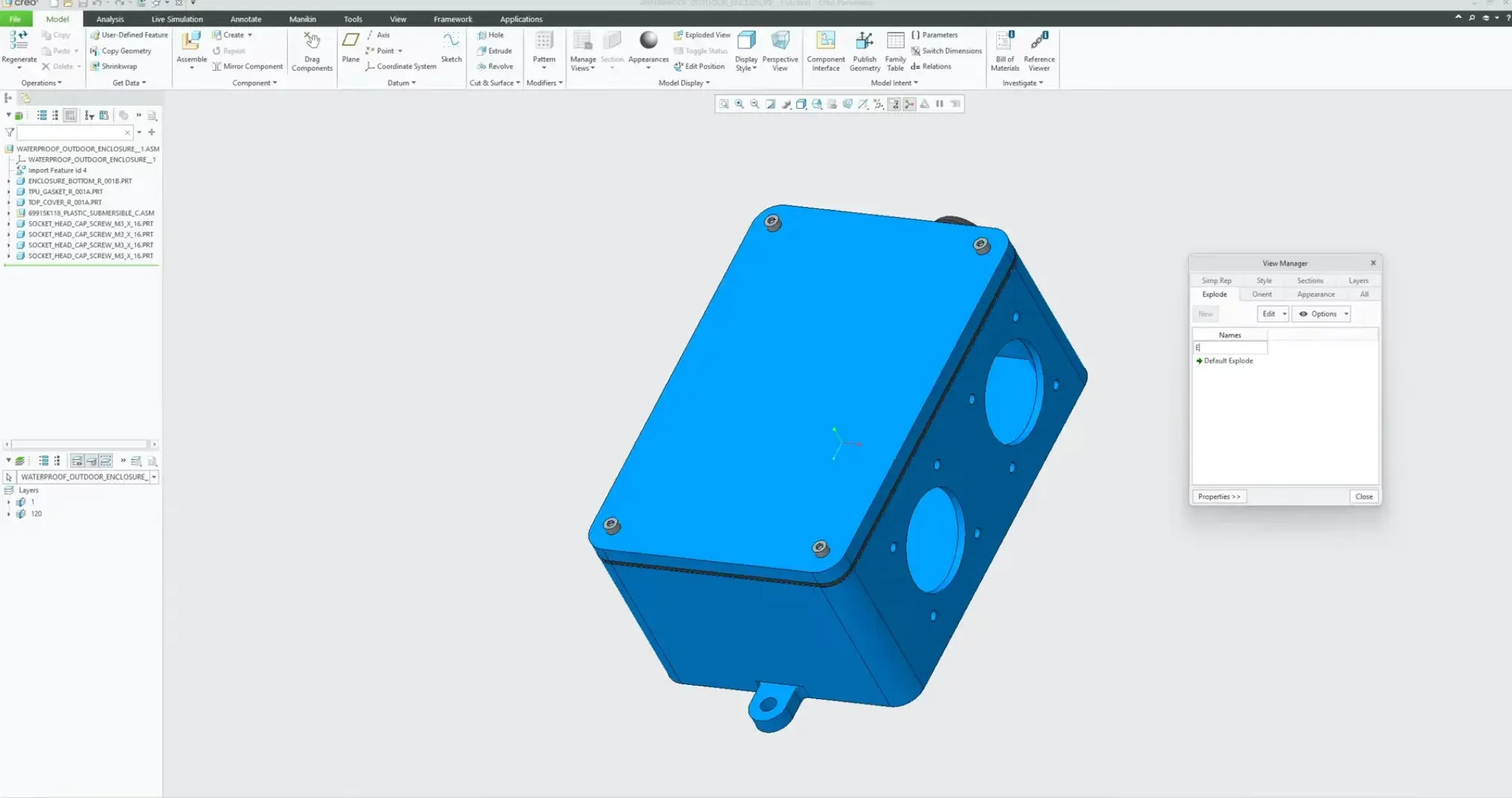Click Refit in the graphics toolbar

click(x=723, y=104)
